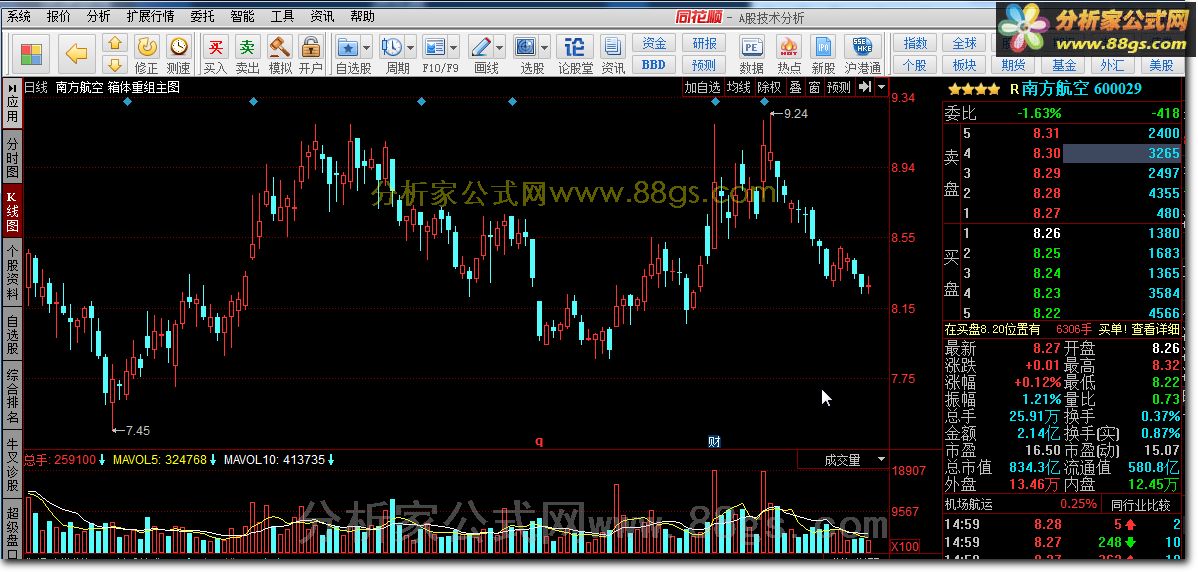This screenshot has height=572, width=1198.
Task: Click the 板块 sector button
Action: [965, 65]
